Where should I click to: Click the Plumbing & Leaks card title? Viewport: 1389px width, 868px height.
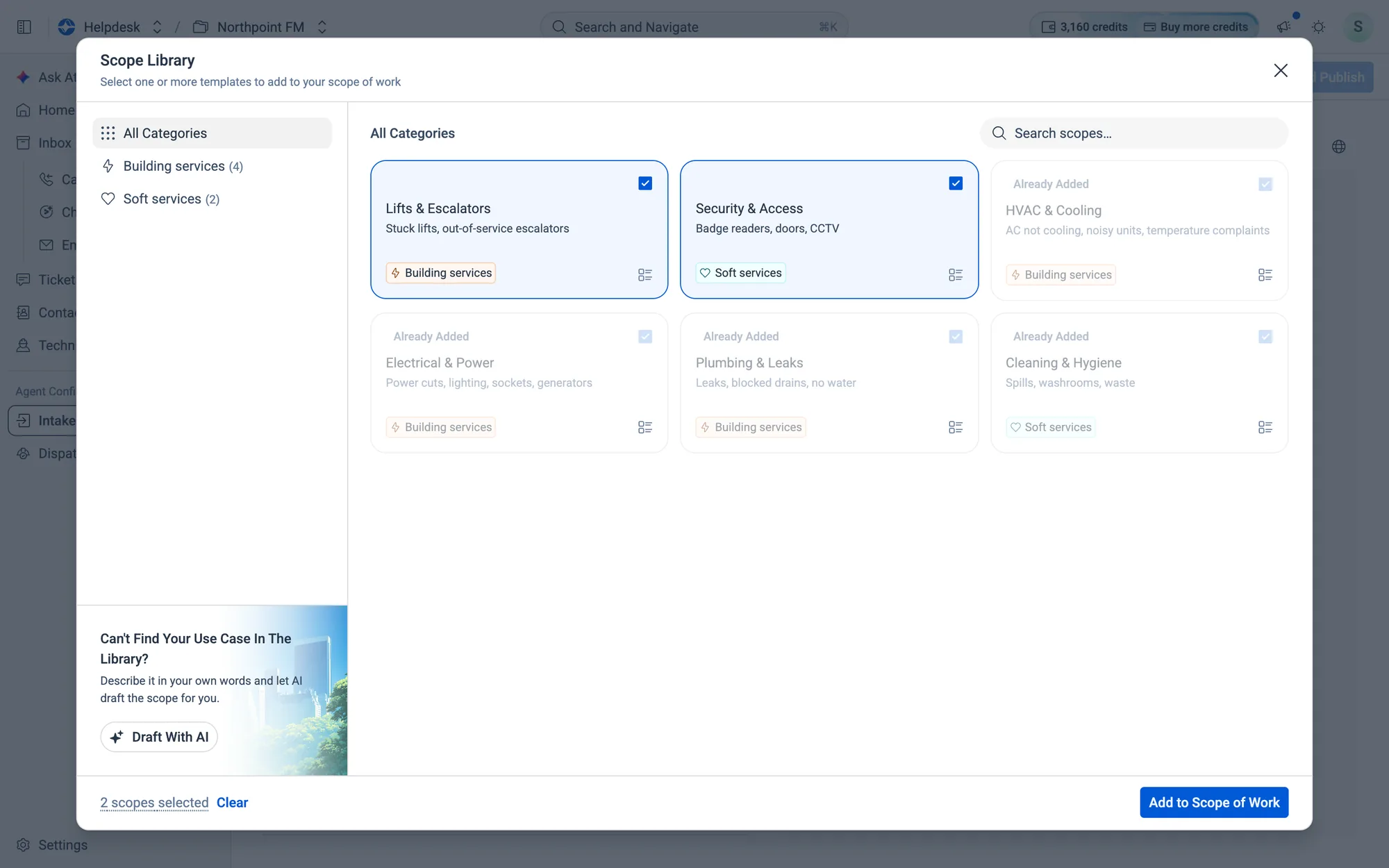pos(749,362)
